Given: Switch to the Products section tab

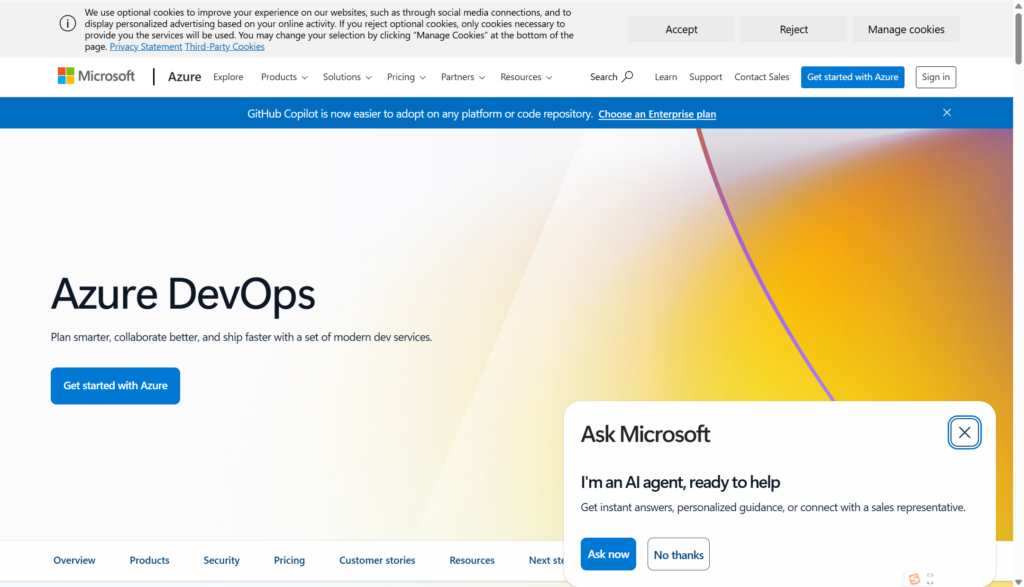Looking at the screenshot, I should [150, 560].
